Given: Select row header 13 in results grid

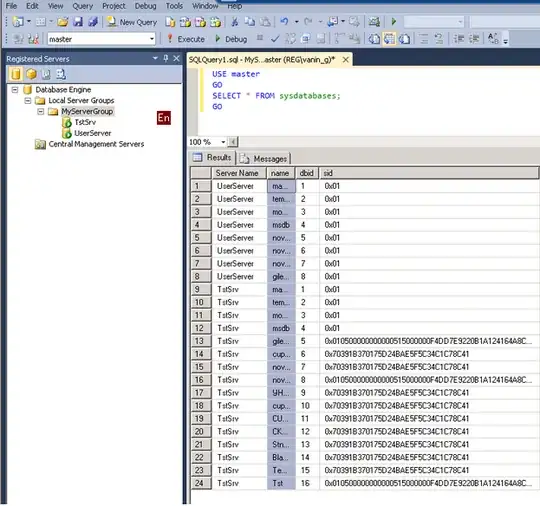Looking at the screenshot, I should click(201, 341).
